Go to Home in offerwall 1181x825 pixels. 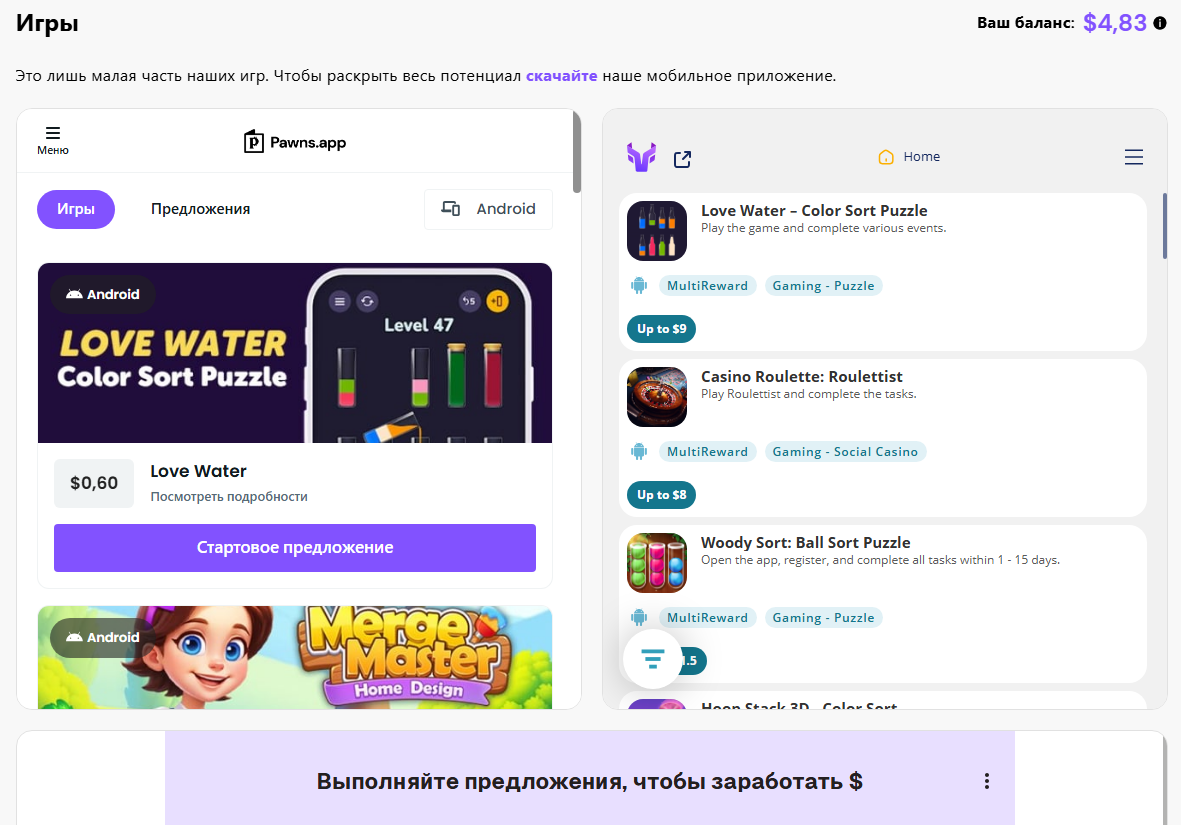pos(909,157)
